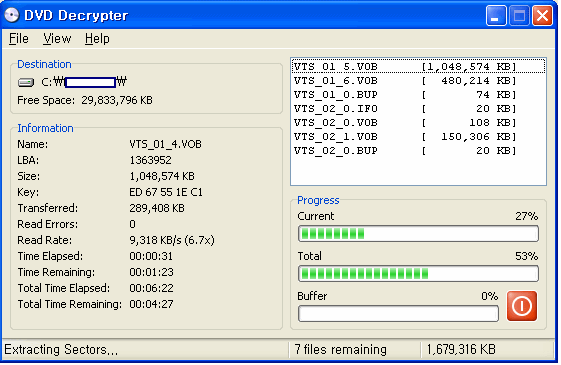The height and width of the screenshot is (365, 561).
Task: Click the DVD disc icon in title bar
Action: point(12,15)
